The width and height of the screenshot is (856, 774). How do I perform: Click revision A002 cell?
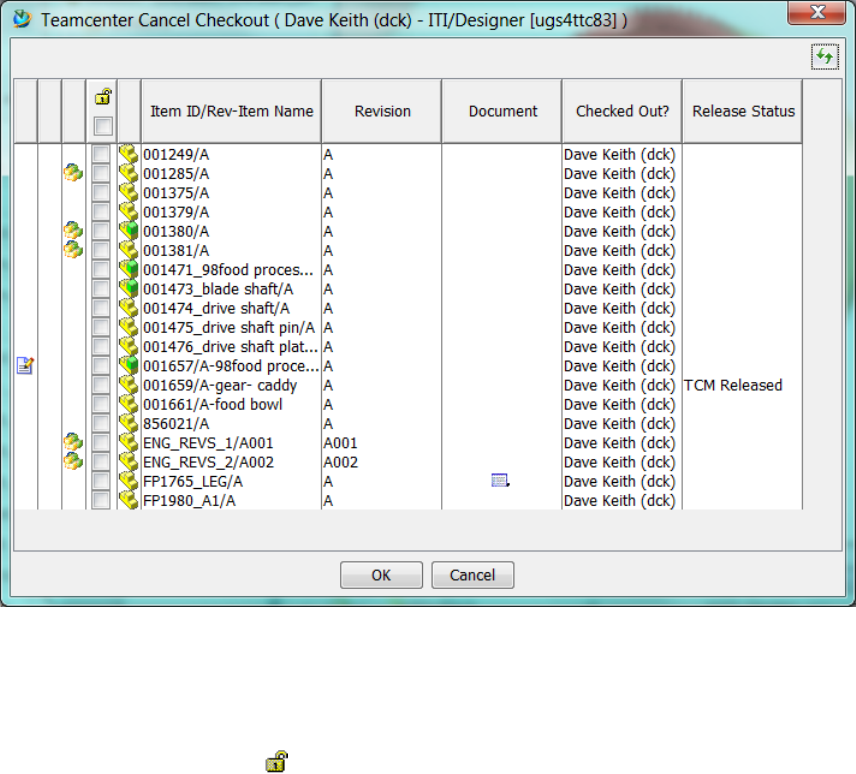click(340, 462)
